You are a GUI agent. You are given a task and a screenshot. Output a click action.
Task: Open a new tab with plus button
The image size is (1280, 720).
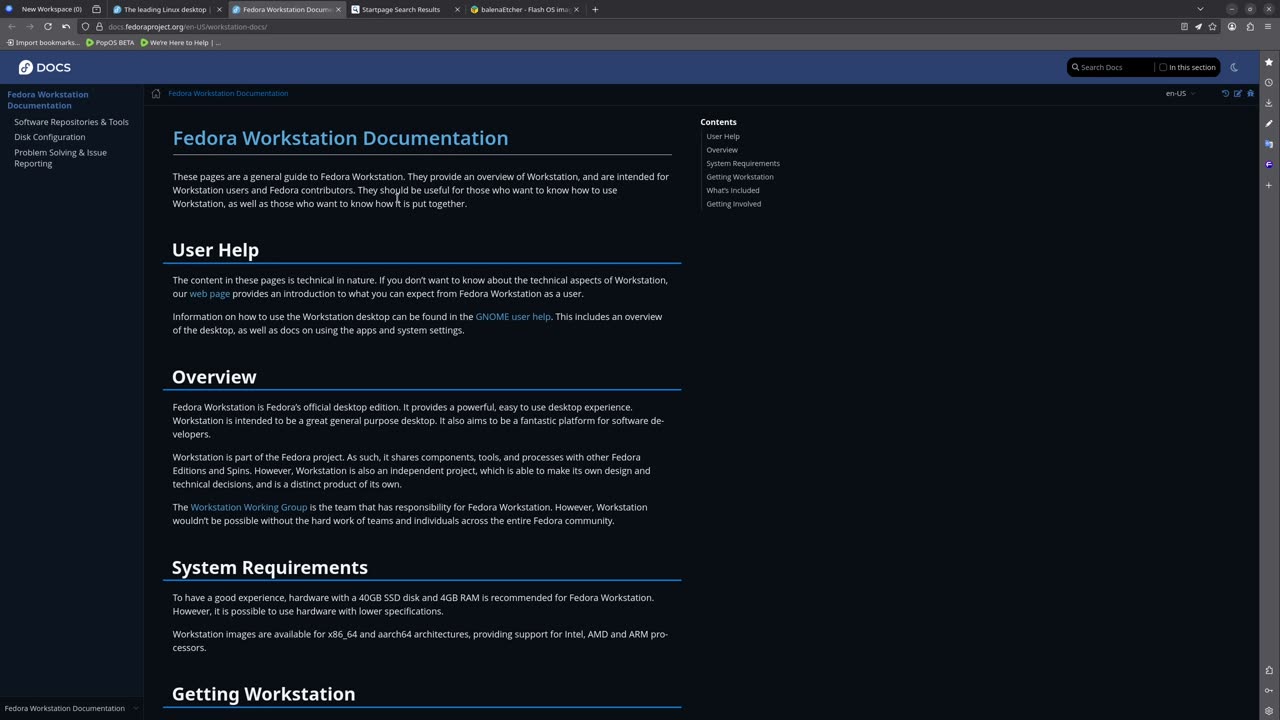tap(595, 9)
